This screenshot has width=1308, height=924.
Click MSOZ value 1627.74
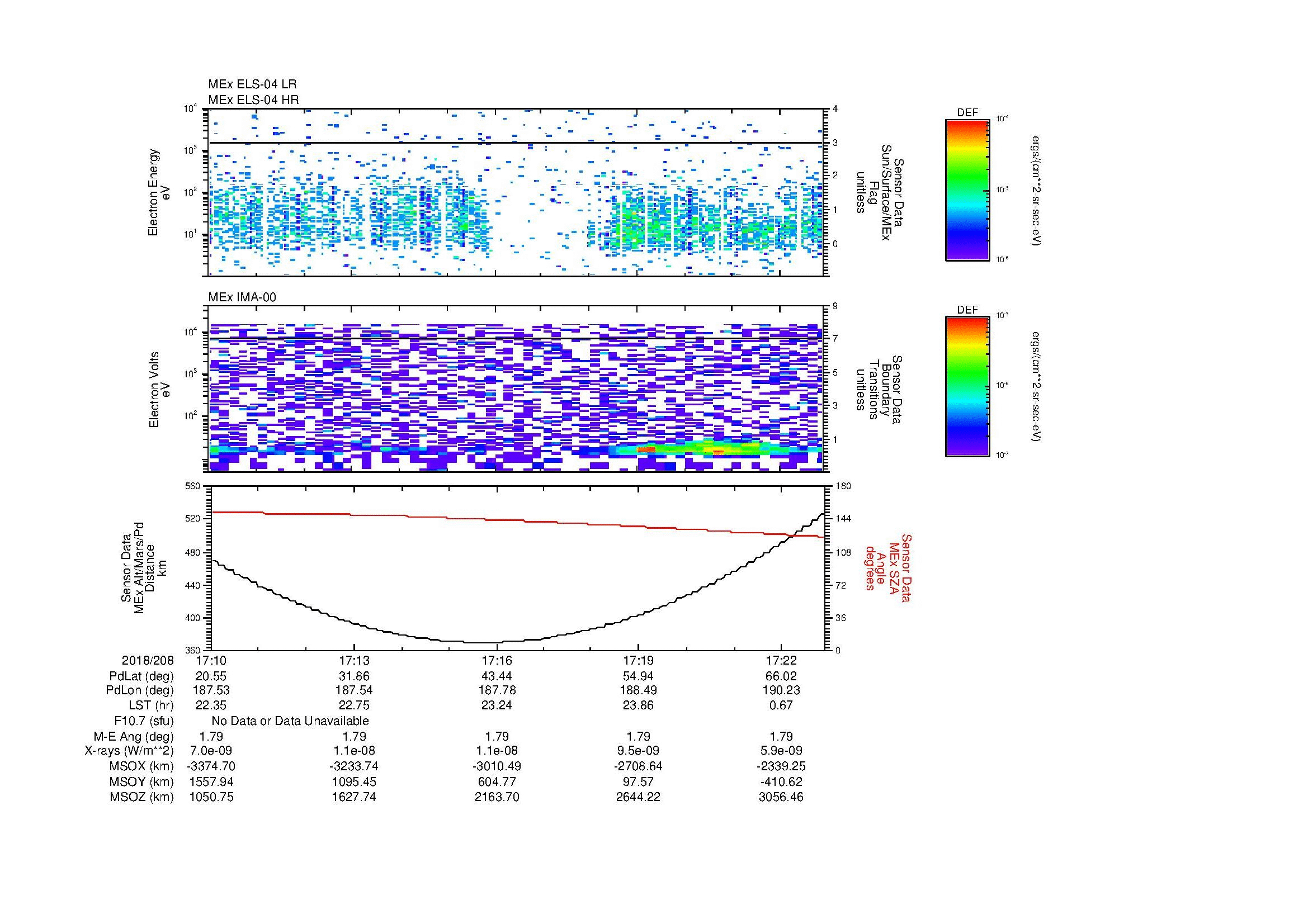[355, 797]
